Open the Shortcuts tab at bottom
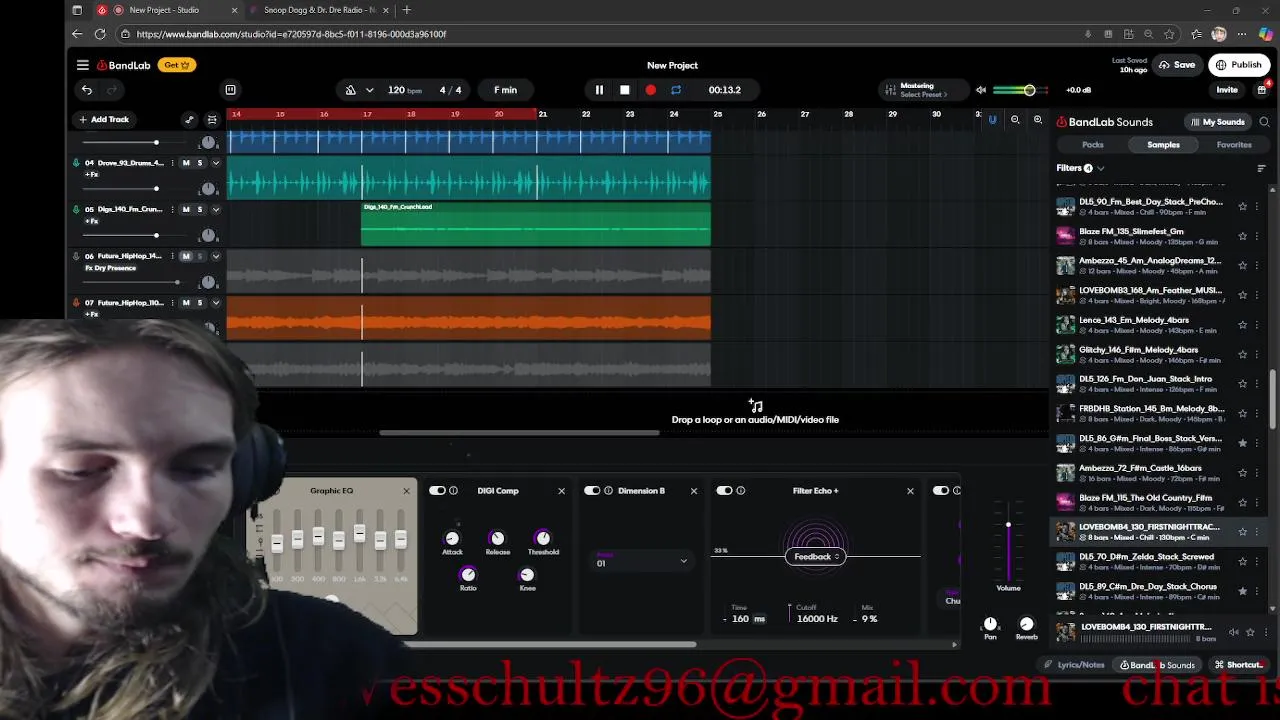The width and height of the screenshot is (1280, 720). point(1239,665)
